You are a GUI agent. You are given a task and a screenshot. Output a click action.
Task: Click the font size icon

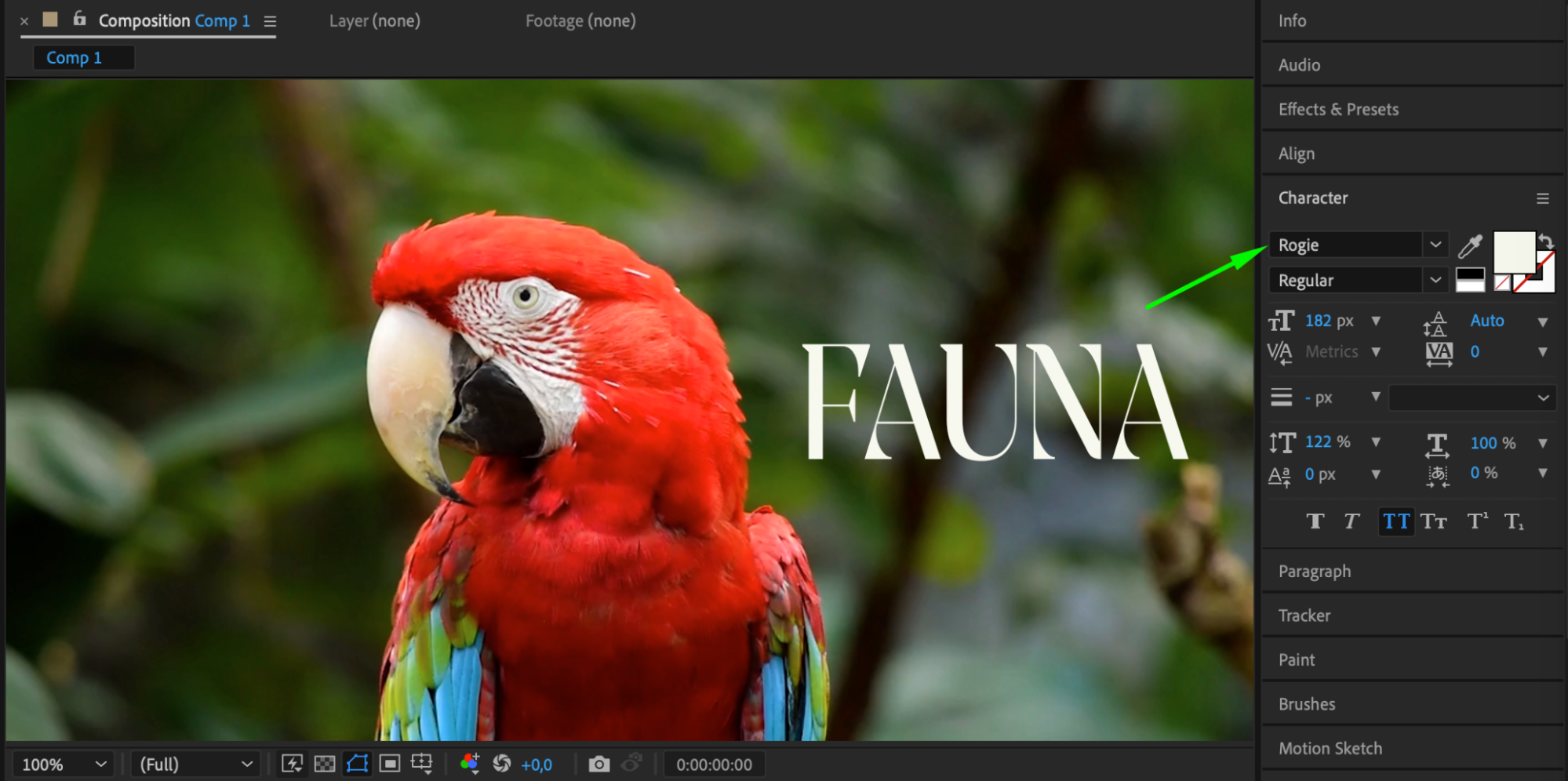1281,321
